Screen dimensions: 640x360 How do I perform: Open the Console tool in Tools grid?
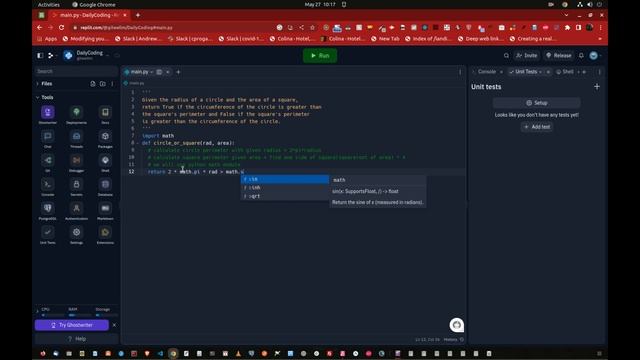tap(48, 184)
